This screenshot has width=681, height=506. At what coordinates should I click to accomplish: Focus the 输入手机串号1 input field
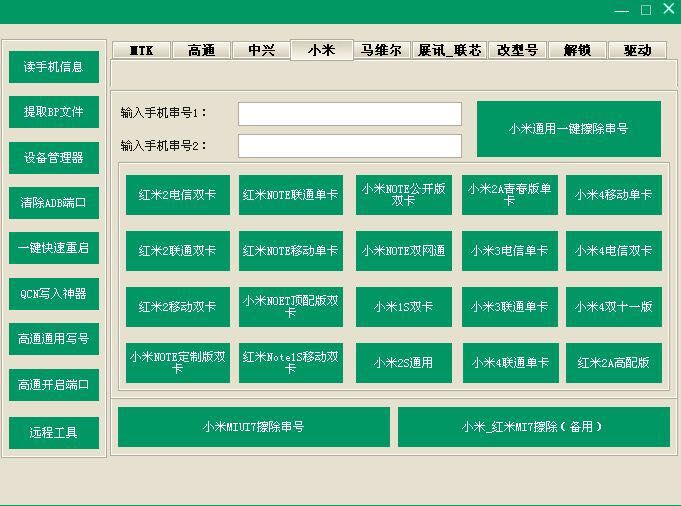[x=350, y=114]
